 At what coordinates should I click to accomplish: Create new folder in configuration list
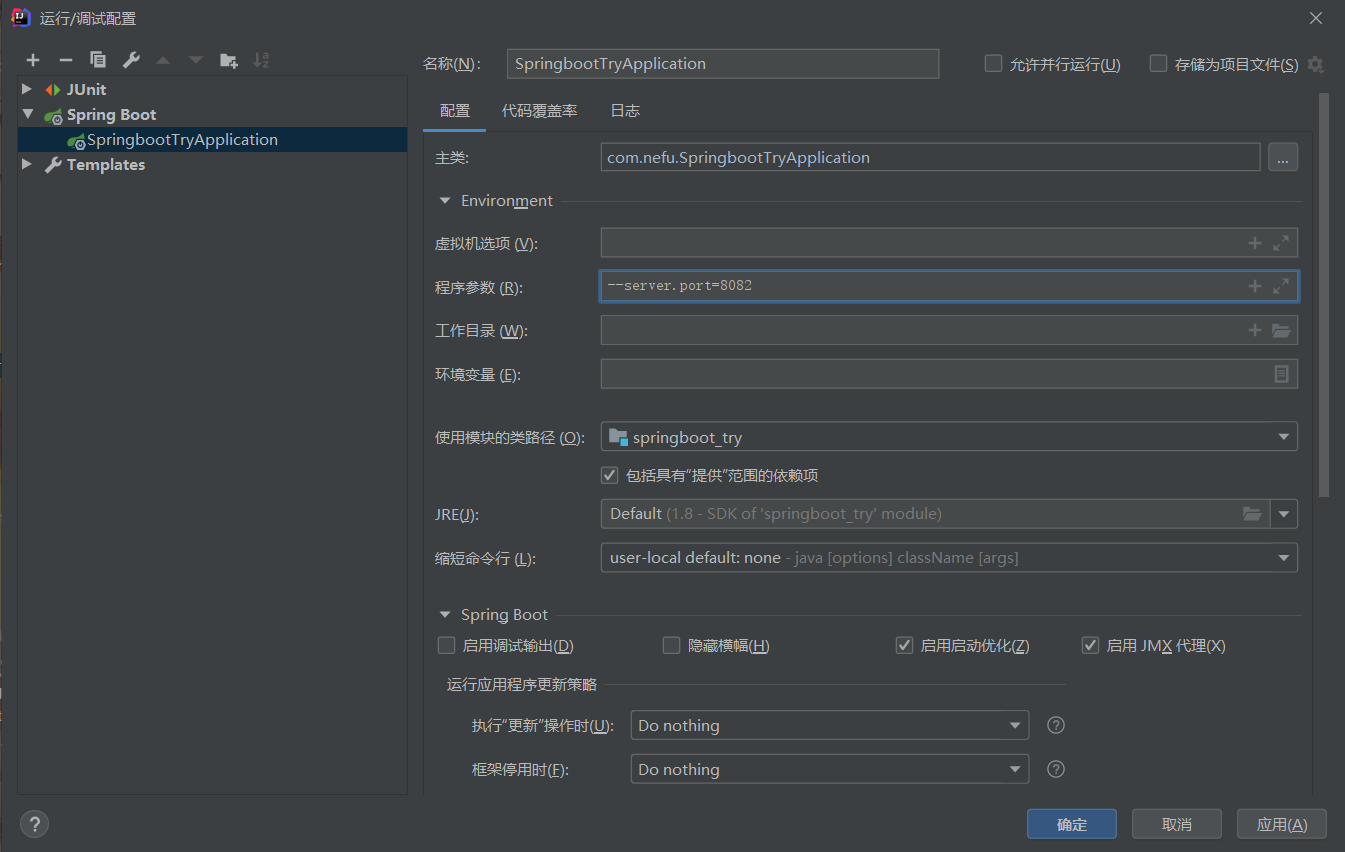coord(229,60)
